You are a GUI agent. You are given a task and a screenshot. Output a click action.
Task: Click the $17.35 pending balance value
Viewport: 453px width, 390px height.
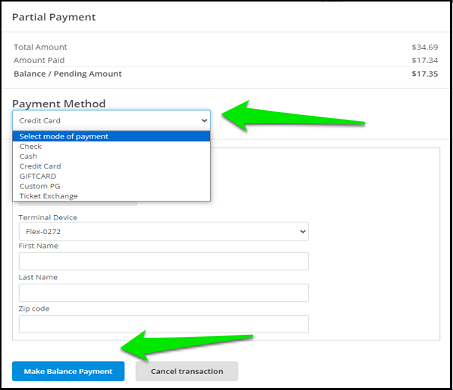(425, 74)
